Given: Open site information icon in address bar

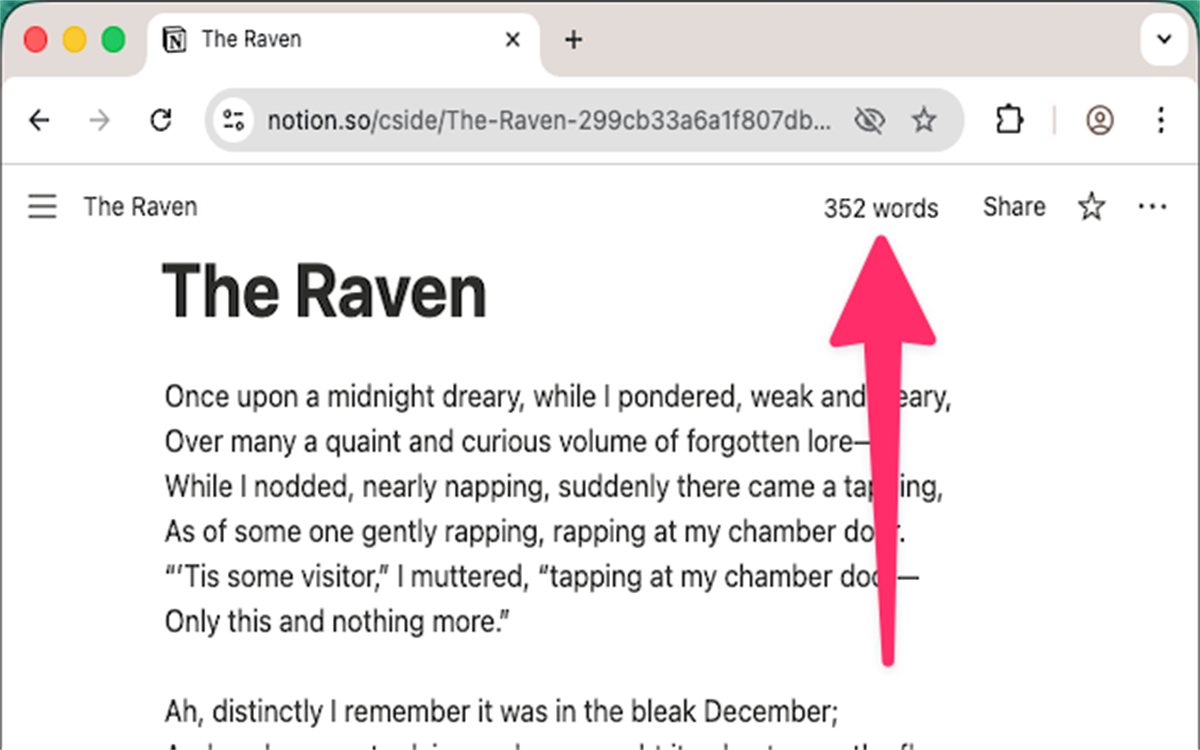Looking at the screenshot, I should (x=233, y=120).
